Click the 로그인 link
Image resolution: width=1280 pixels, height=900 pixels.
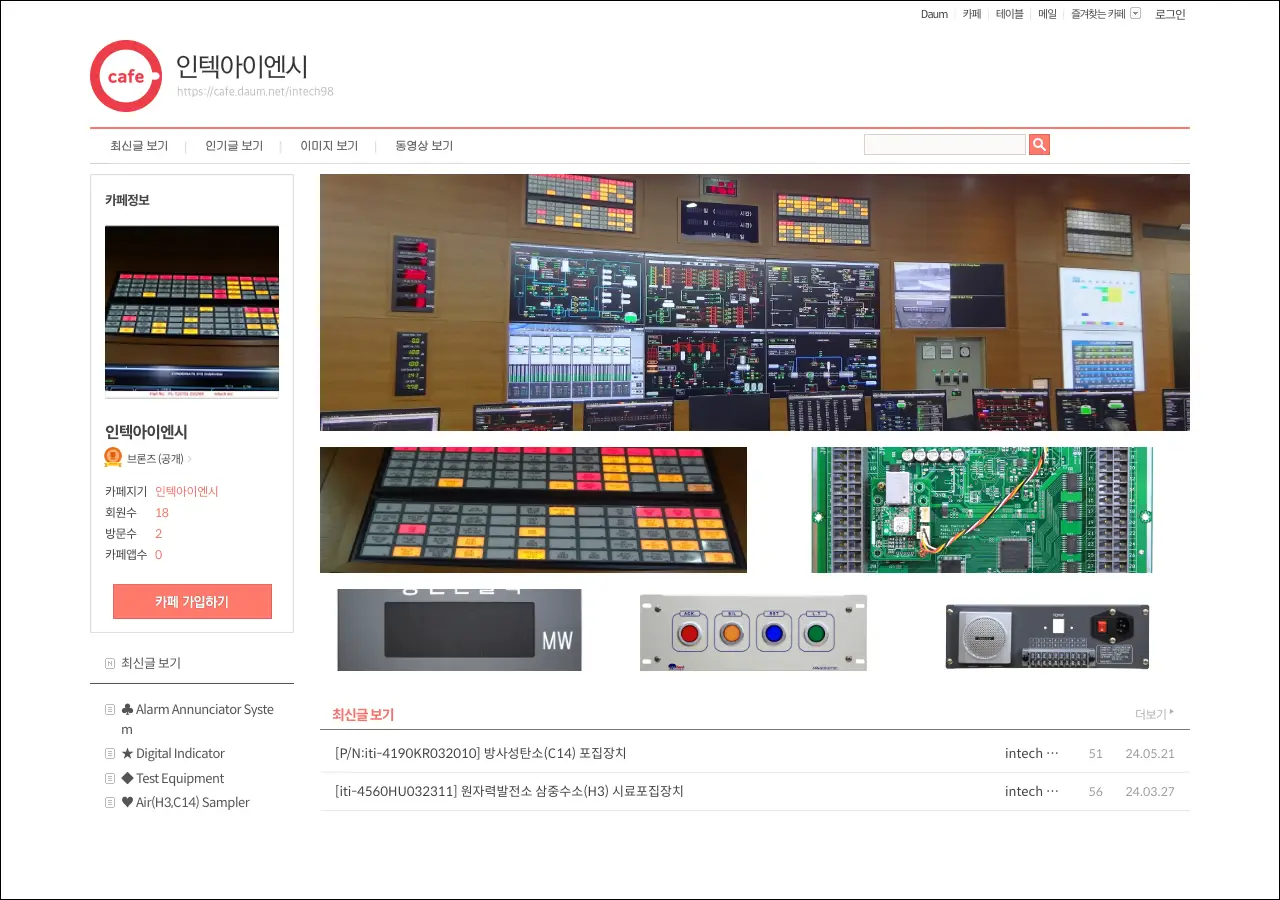1170,14
